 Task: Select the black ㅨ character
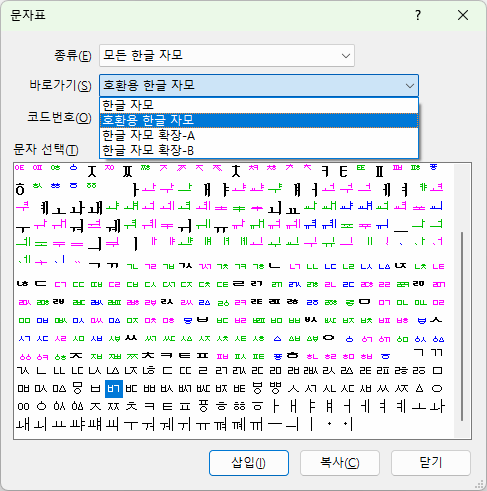pyautogui.click(x=113, y=371)
